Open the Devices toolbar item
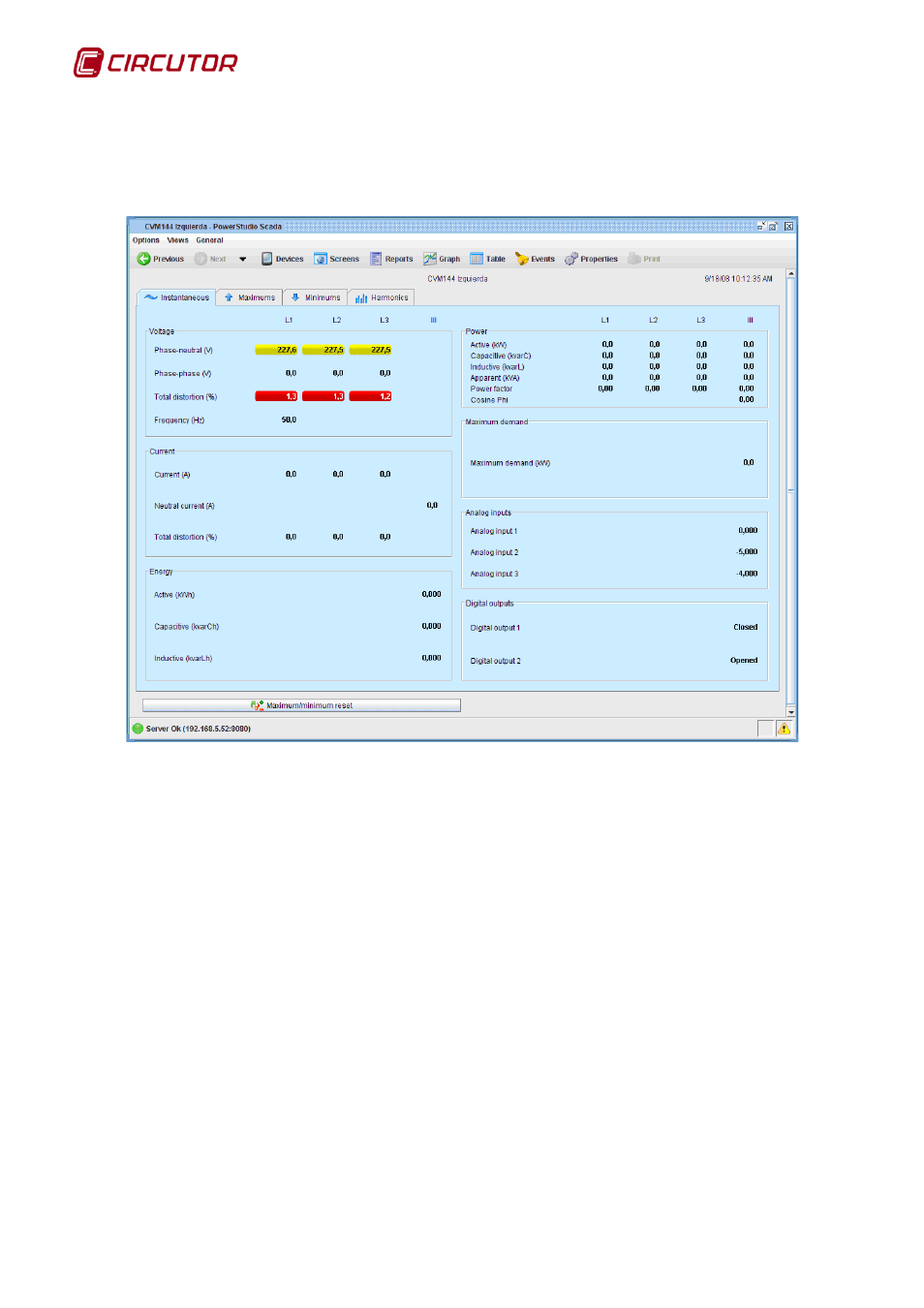Screen dimensions: 924x1308 point(282,259)
